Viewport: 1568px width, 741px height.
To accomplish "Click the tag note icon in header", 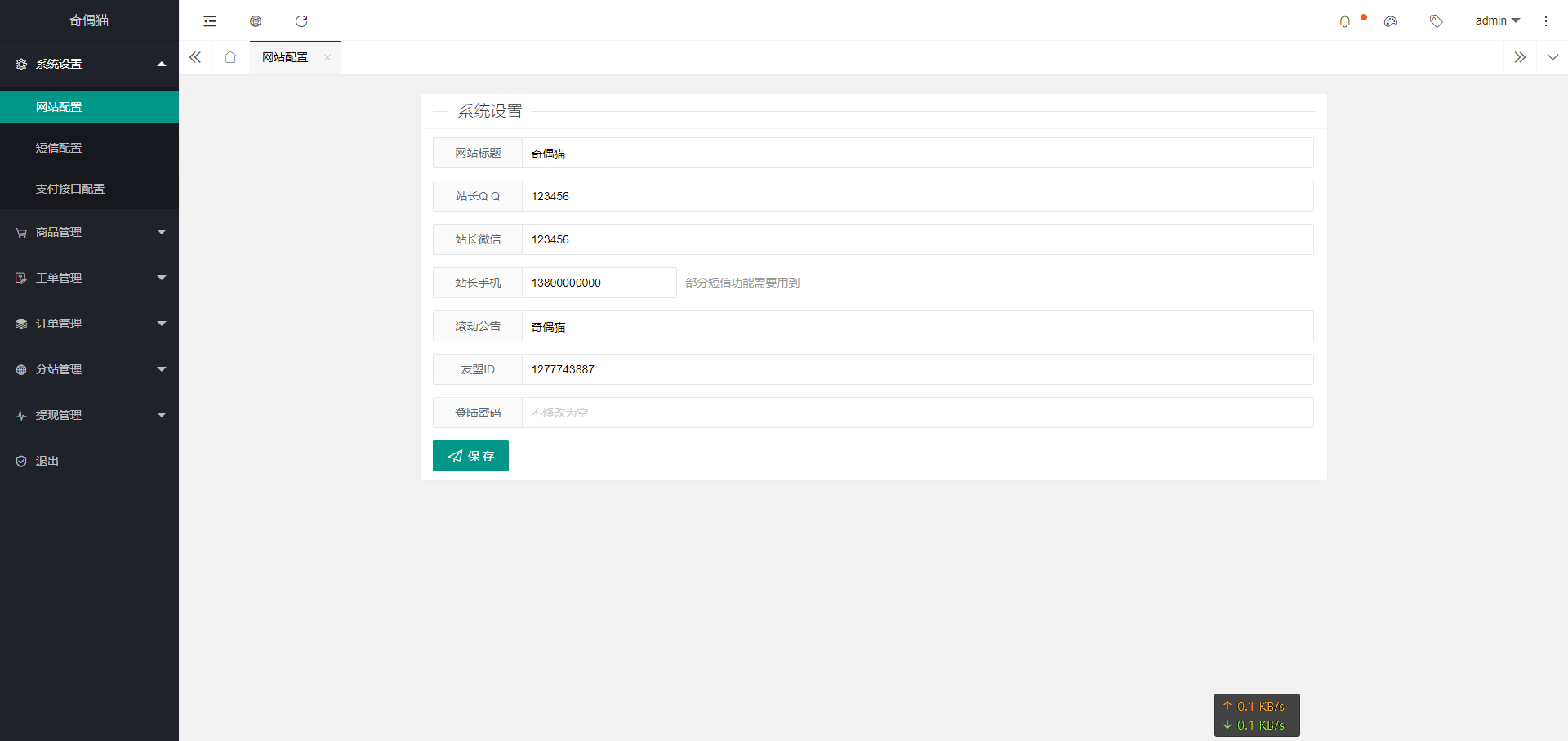I will (x=1437, y=21).
